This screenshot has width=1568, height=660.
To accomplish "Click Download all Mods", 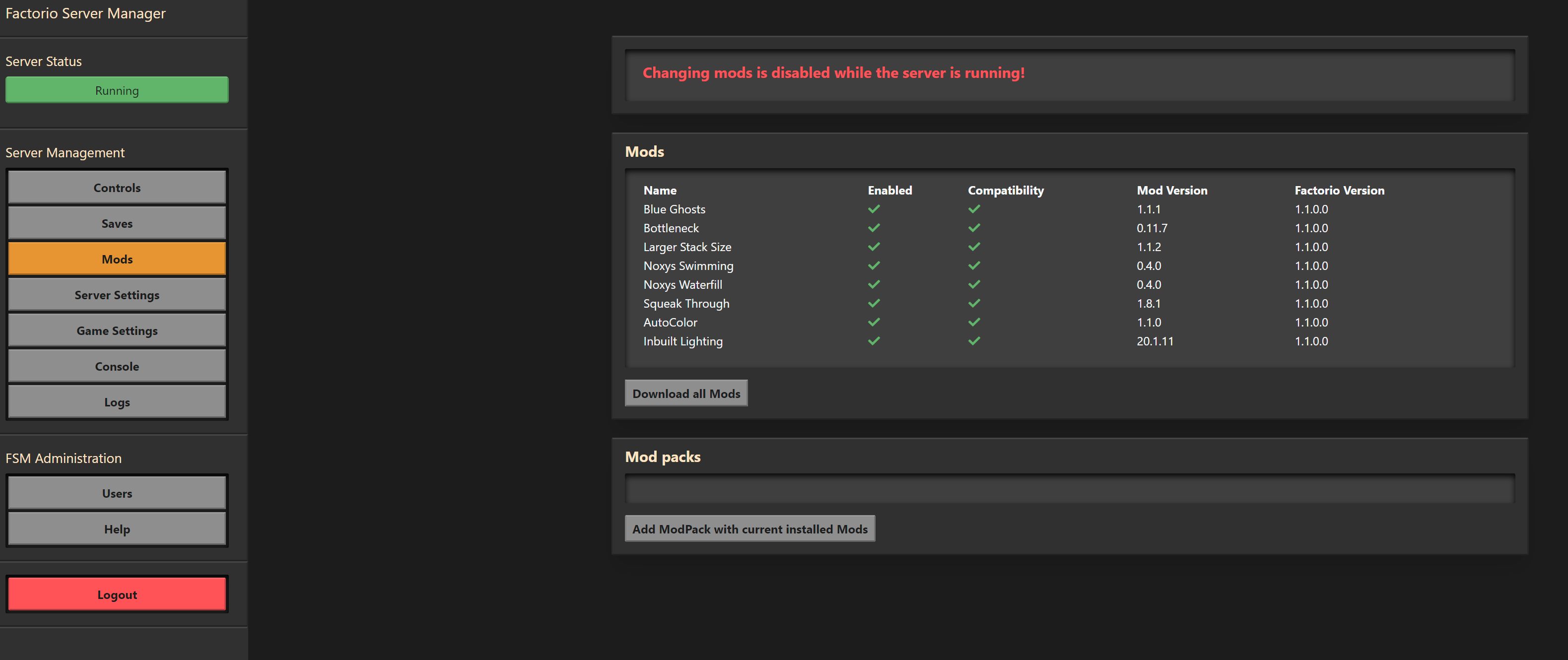I will click(x=686, y=394).
